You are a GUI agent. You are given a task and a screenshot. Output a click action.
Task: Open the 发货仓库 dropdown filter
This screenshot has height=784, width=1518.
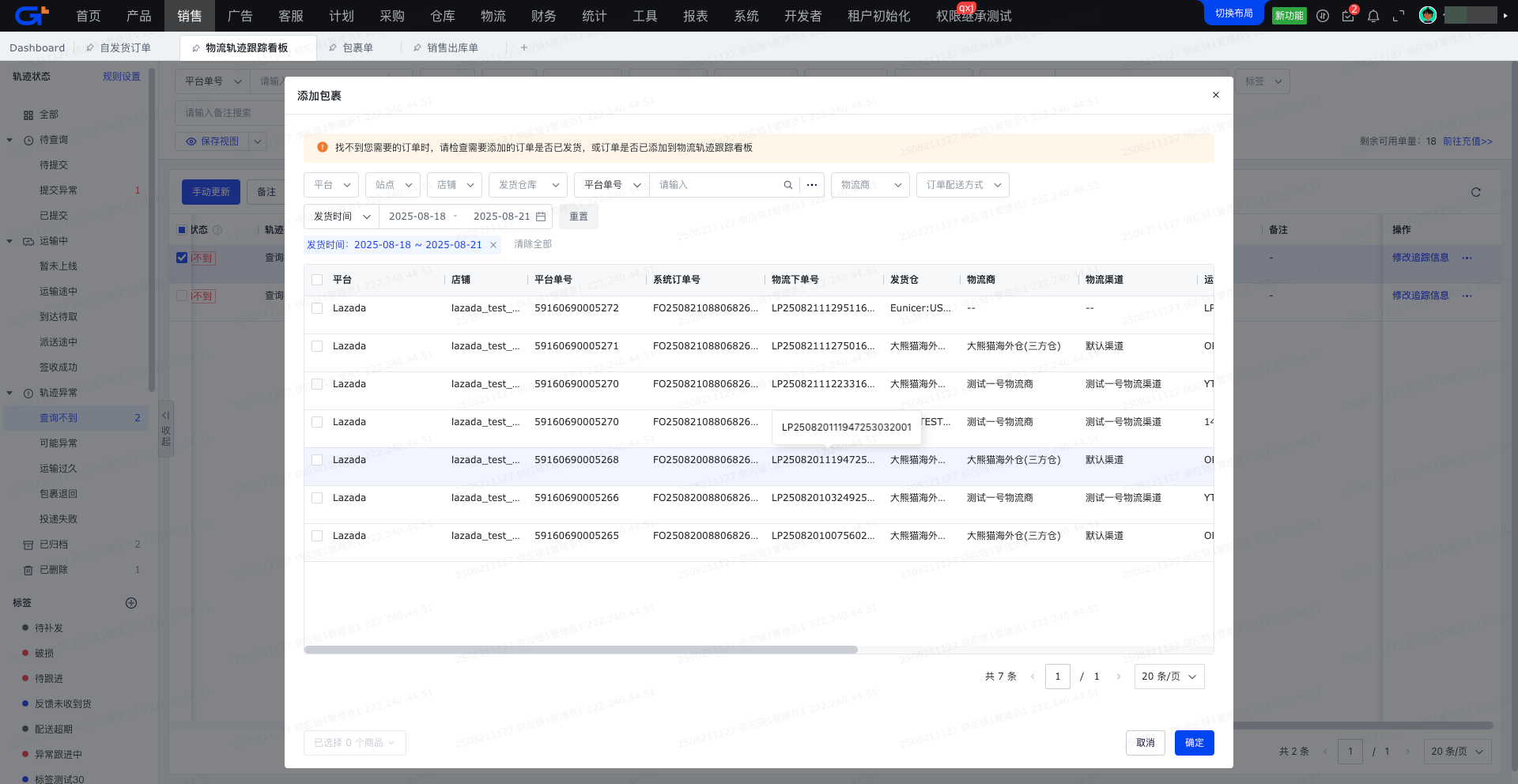coord(528,185)
